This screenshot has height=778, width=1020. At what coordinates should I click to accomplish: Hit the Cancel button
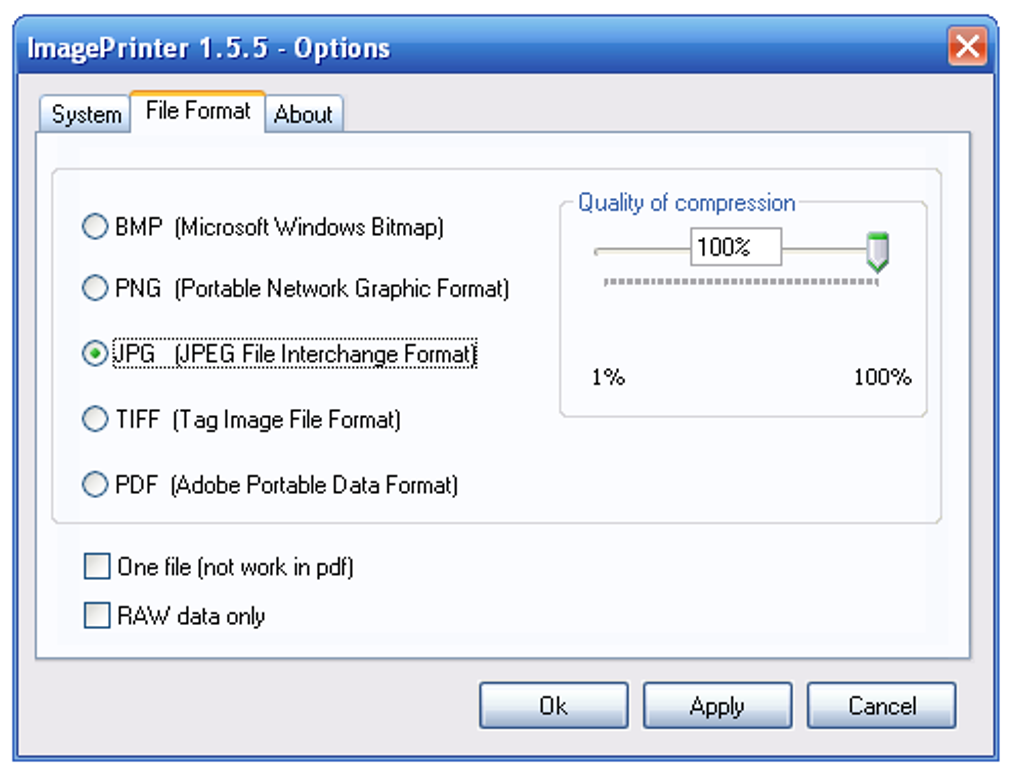[x=881, y=706]
